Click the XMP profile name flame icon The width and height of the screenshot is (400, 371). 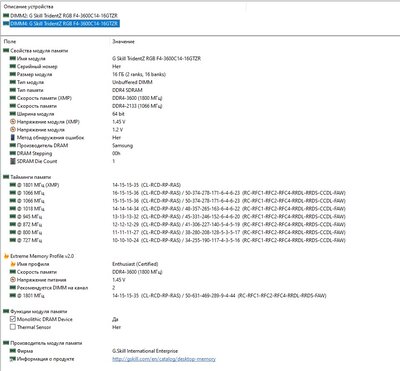[13, 264]
